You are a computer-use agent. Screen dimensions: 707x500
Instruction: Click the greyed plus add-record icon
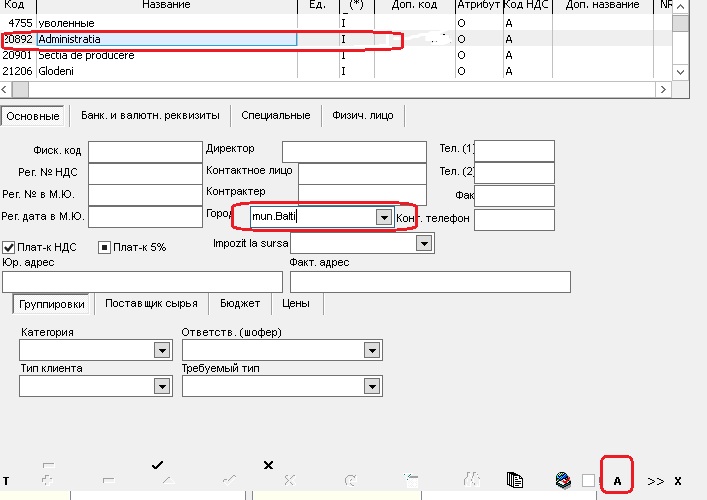(x=48, y=481)
